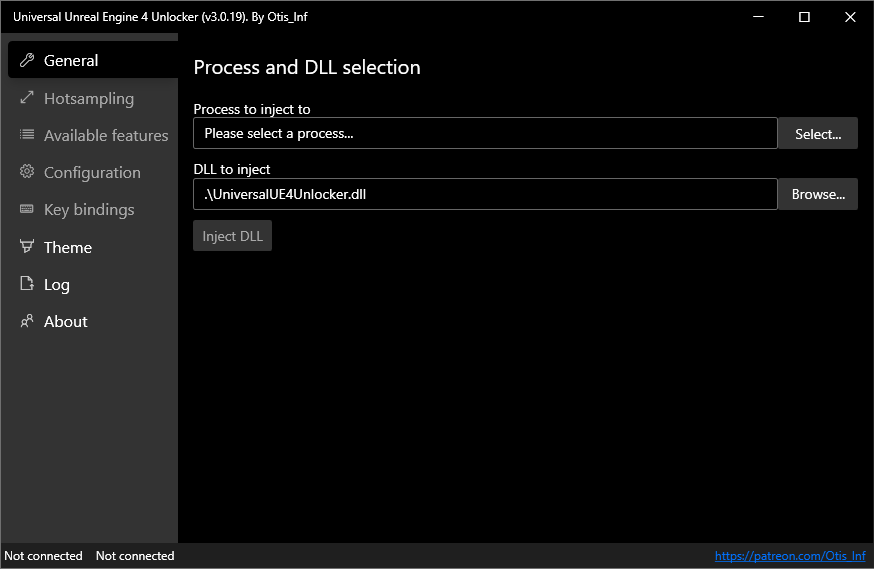Click the DLL to inject path field
Viewport: 874px width, 569px height.
pyautogui.click(x=485, y=194)
